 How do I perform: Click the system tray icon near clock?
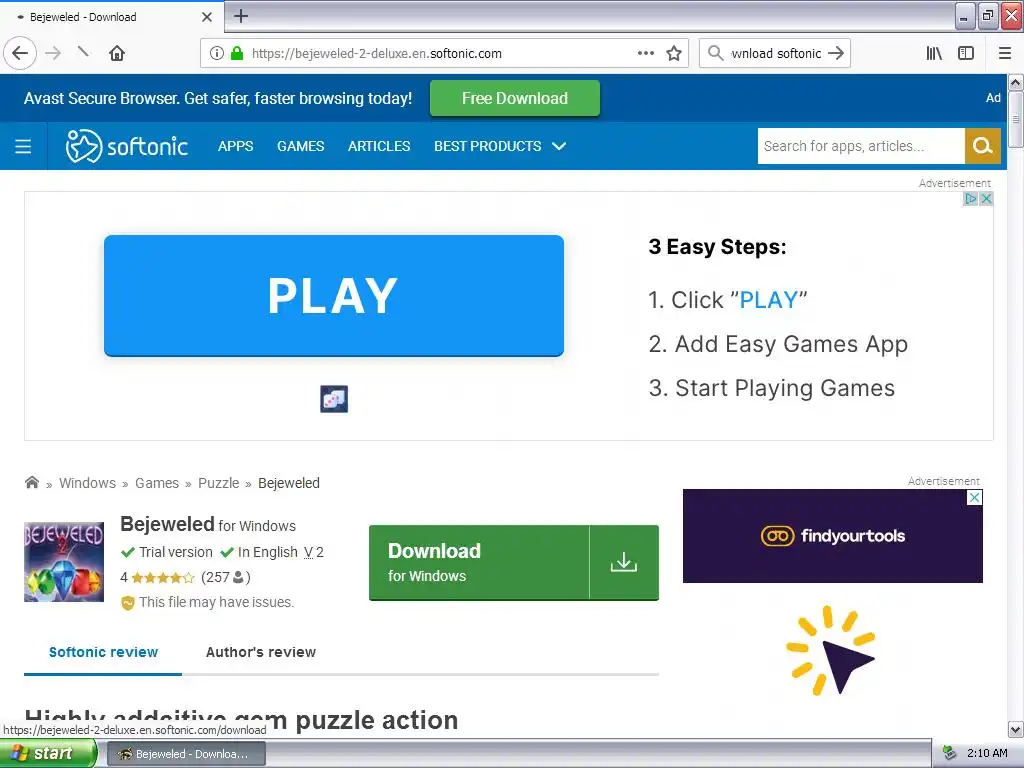pyautogui.click(x=950, y=754)
